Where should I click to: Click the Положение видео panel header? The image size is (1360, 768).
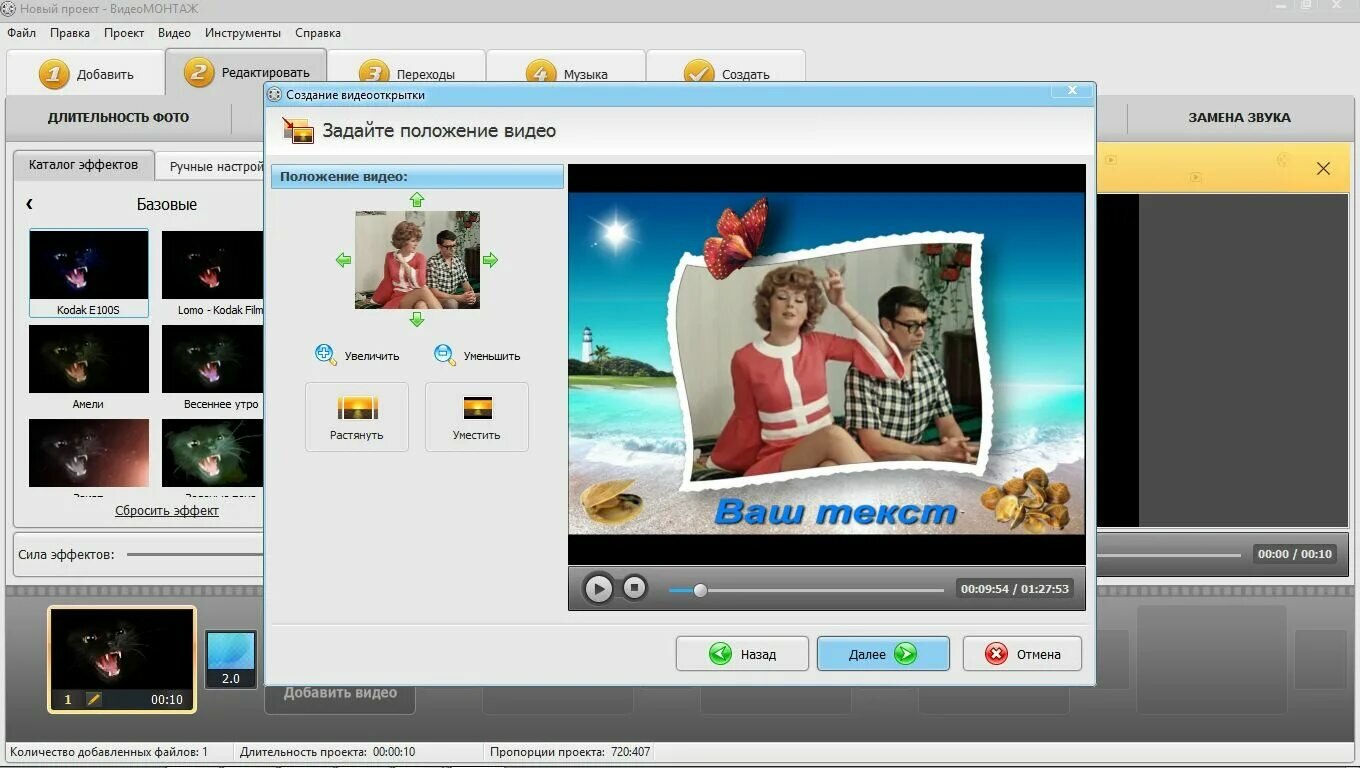[x=417, y=177]
